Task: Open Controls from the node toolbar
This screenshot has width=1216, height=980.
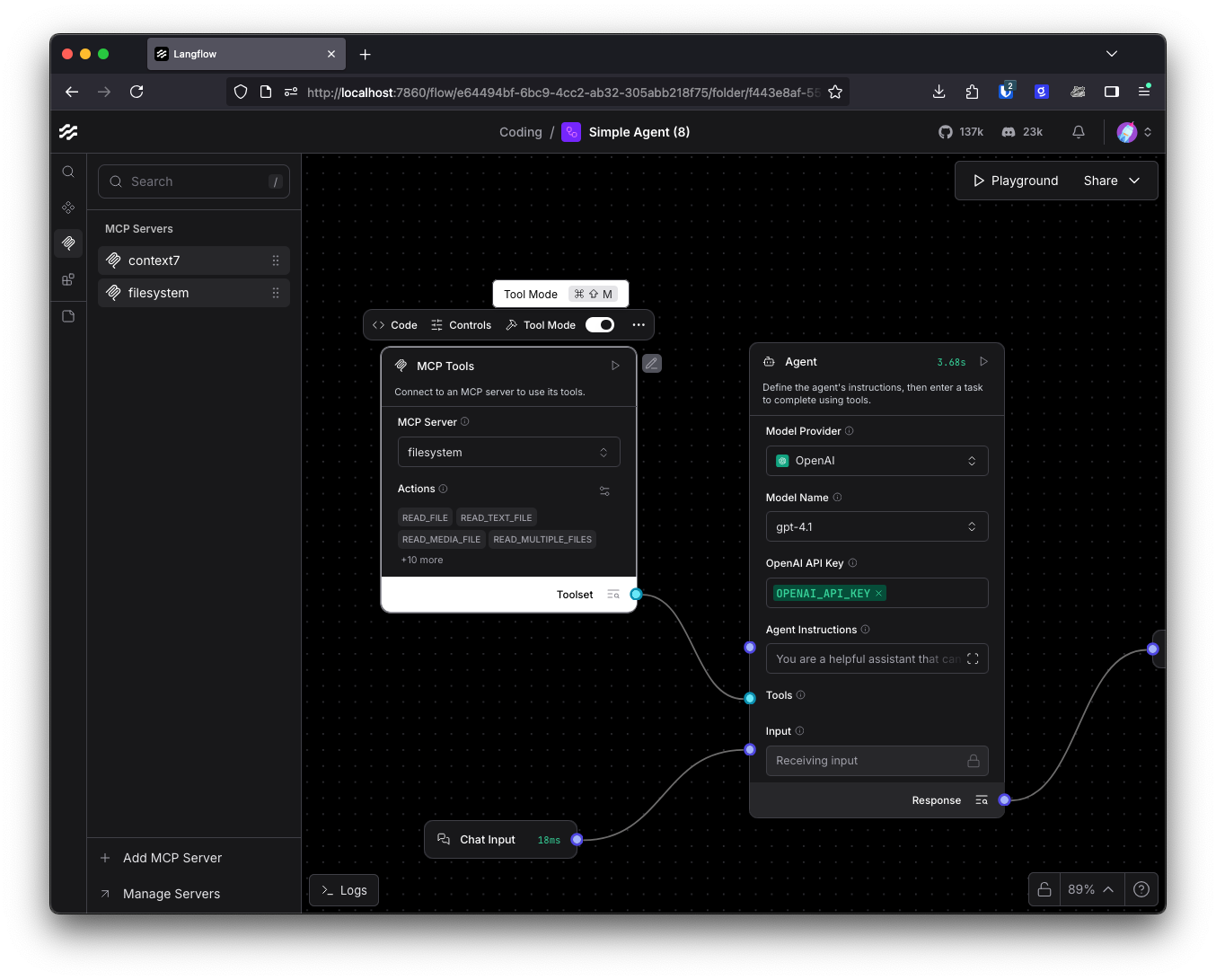Action: (461, 324)
